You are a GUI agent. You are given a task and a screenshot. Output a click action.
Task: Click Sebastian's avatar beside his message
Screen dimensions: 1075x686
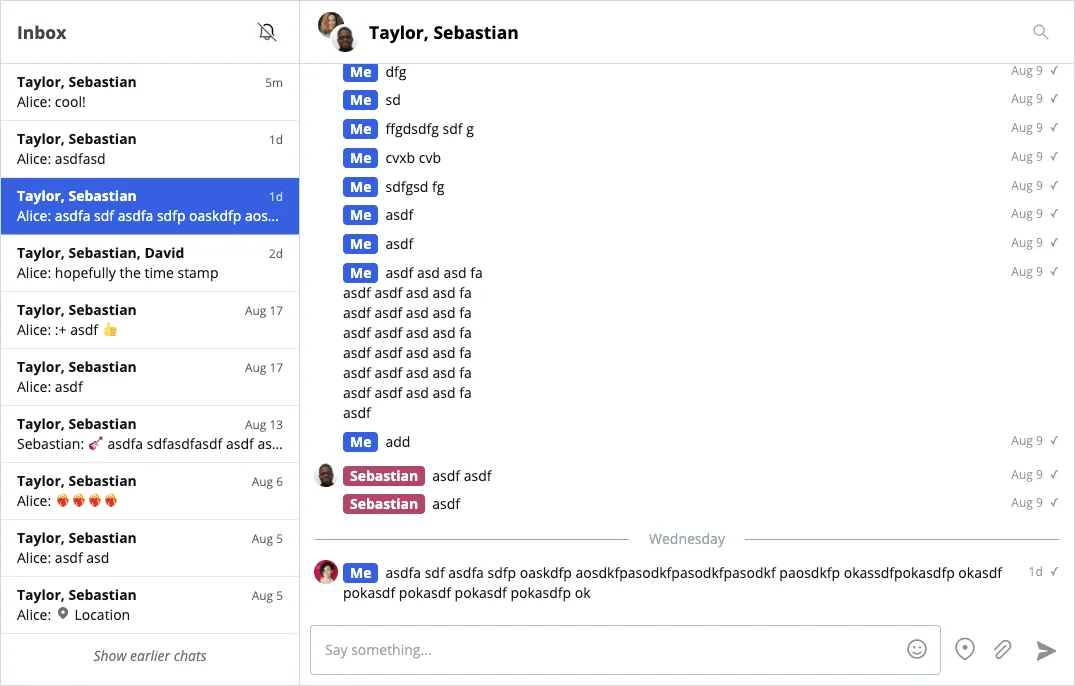click(325, 475)
